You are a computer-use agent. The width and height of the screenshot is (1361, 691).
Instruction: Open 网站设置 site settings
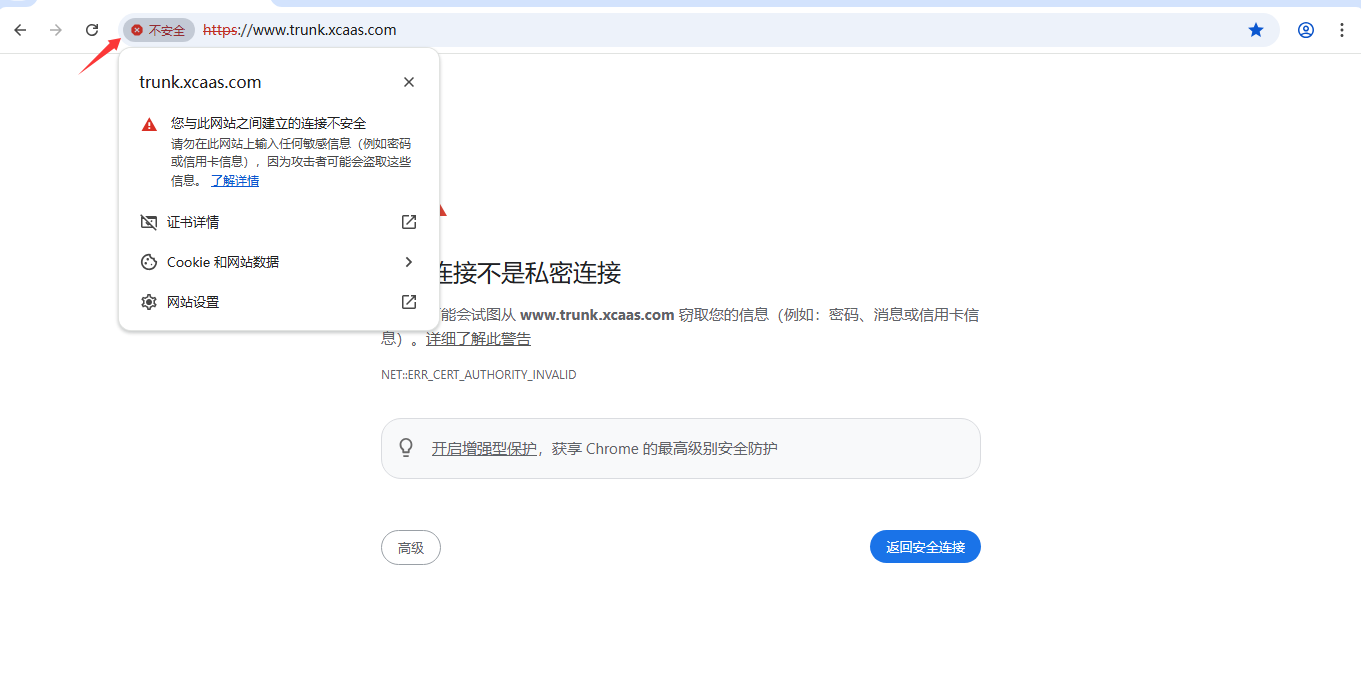193,302
